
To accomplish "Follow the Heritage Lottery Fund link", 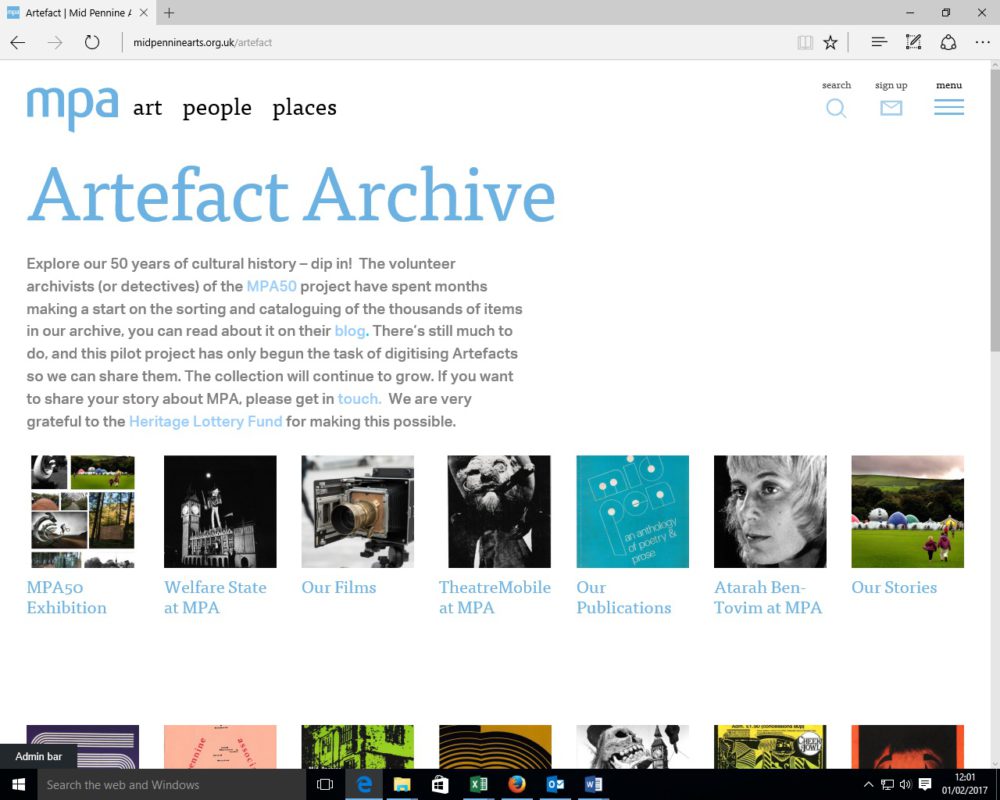I will pos(205,422).
